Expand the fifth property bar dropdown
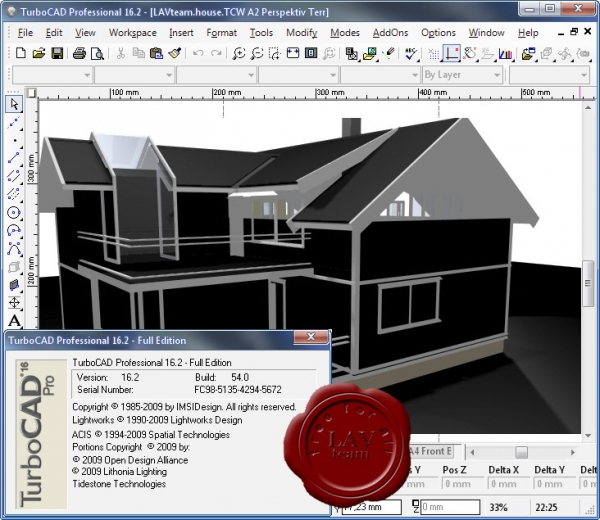 tap(414, 75)
